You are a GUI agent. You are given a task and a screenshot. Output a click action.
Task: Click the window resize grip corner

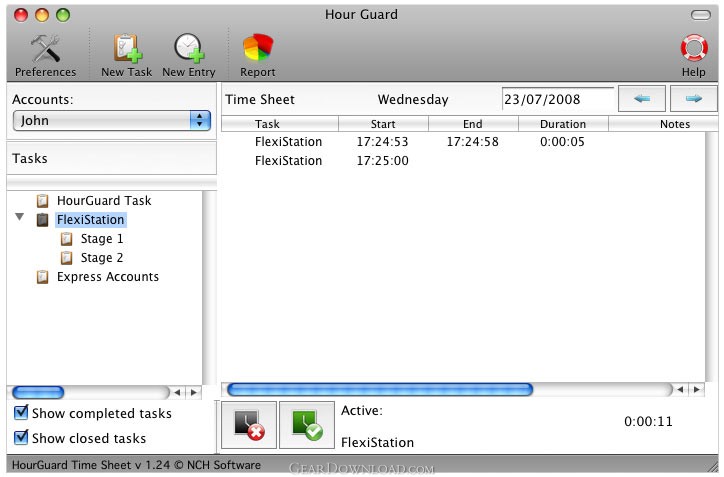713,466
